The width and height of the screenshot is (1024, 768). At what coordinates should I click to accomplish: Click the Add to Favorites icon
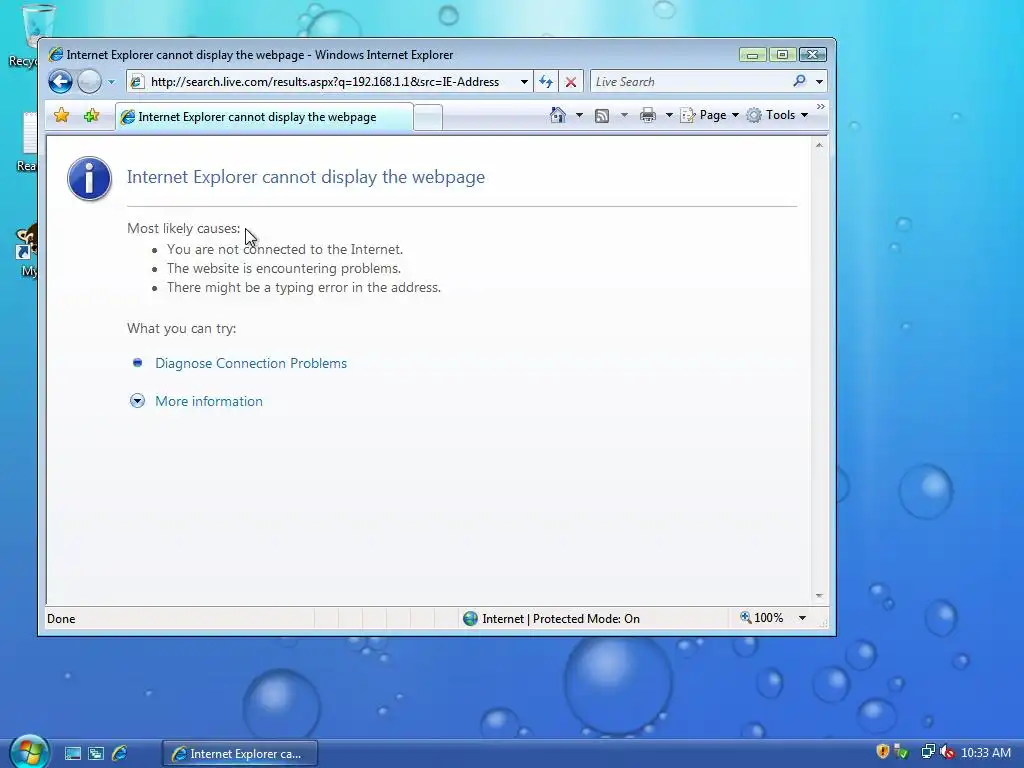(x=91, y=116)
